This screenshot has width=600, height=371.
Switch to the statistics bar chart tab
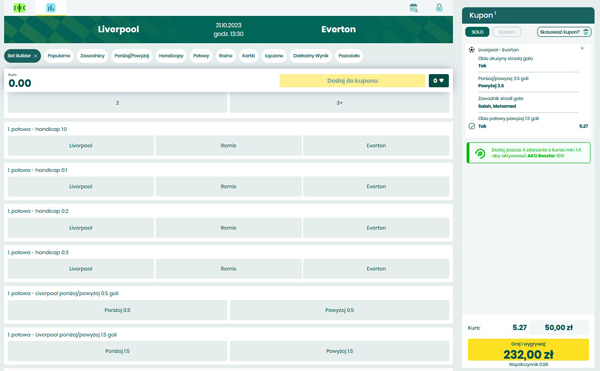[x=51, y=8]
